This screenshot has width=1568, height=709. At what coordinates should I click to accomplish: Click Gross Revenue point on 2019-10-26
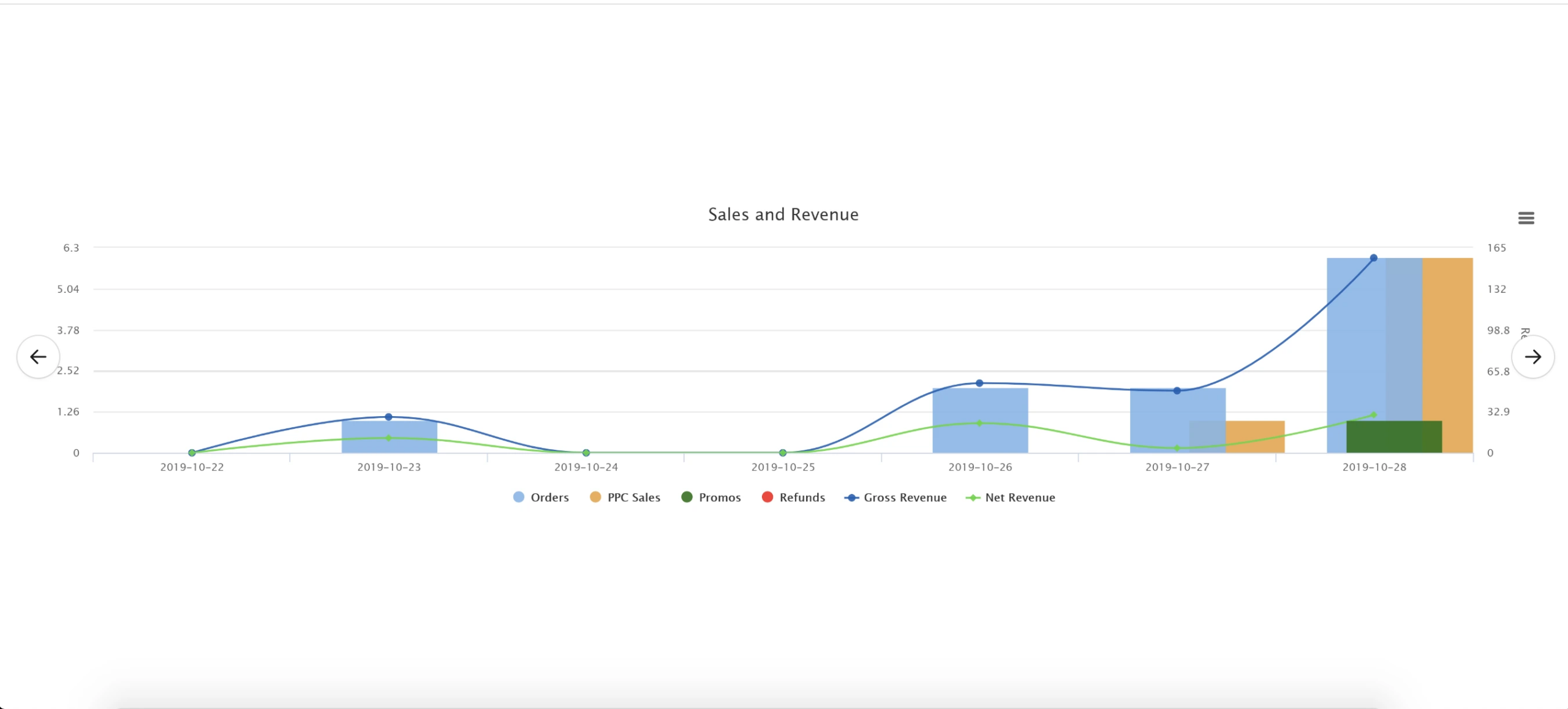point(979,383)
